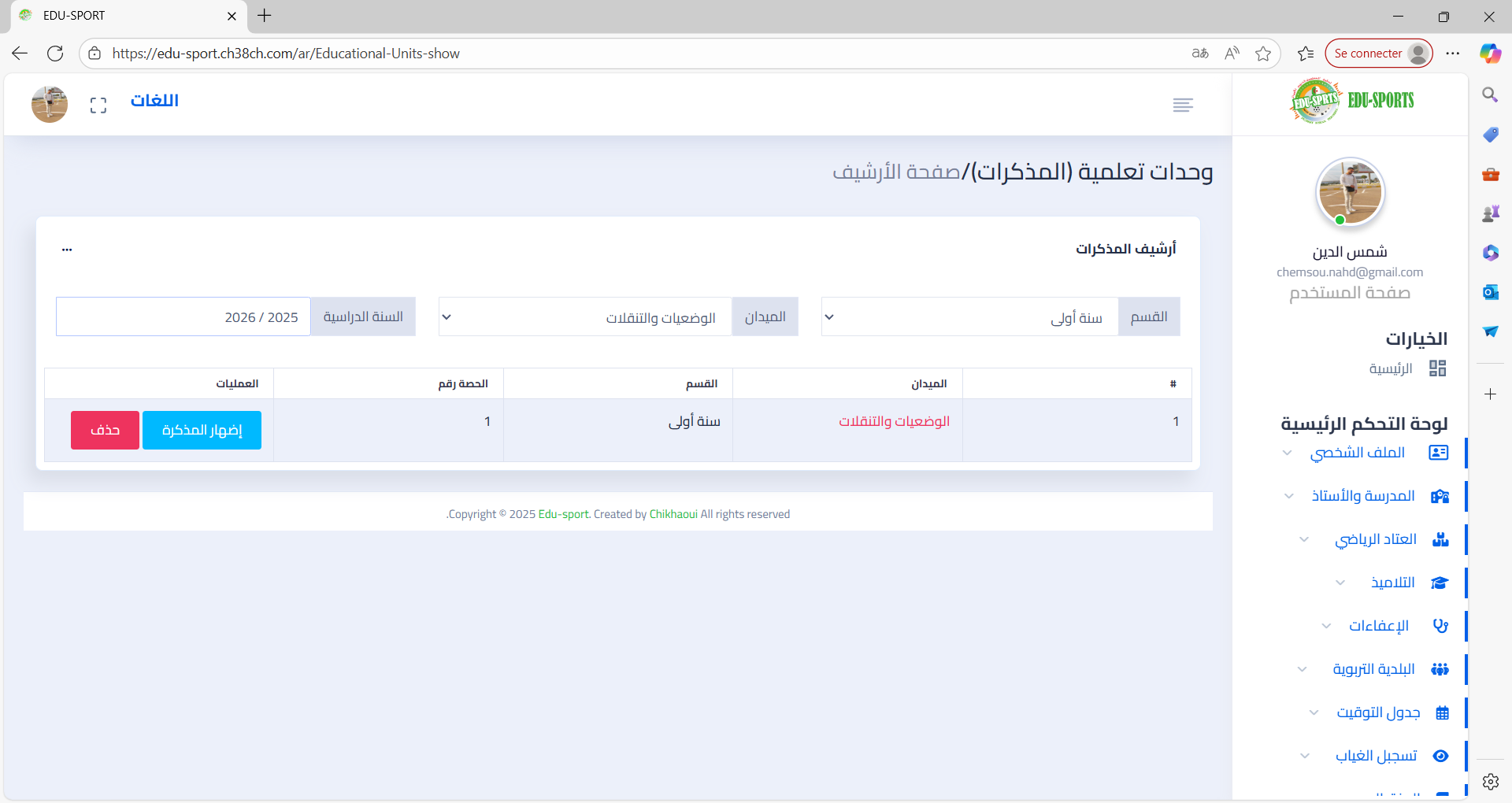Click the EDU-SPORTS logo
Viewport: 1512px width, 803px height.
click(1351, 101)
